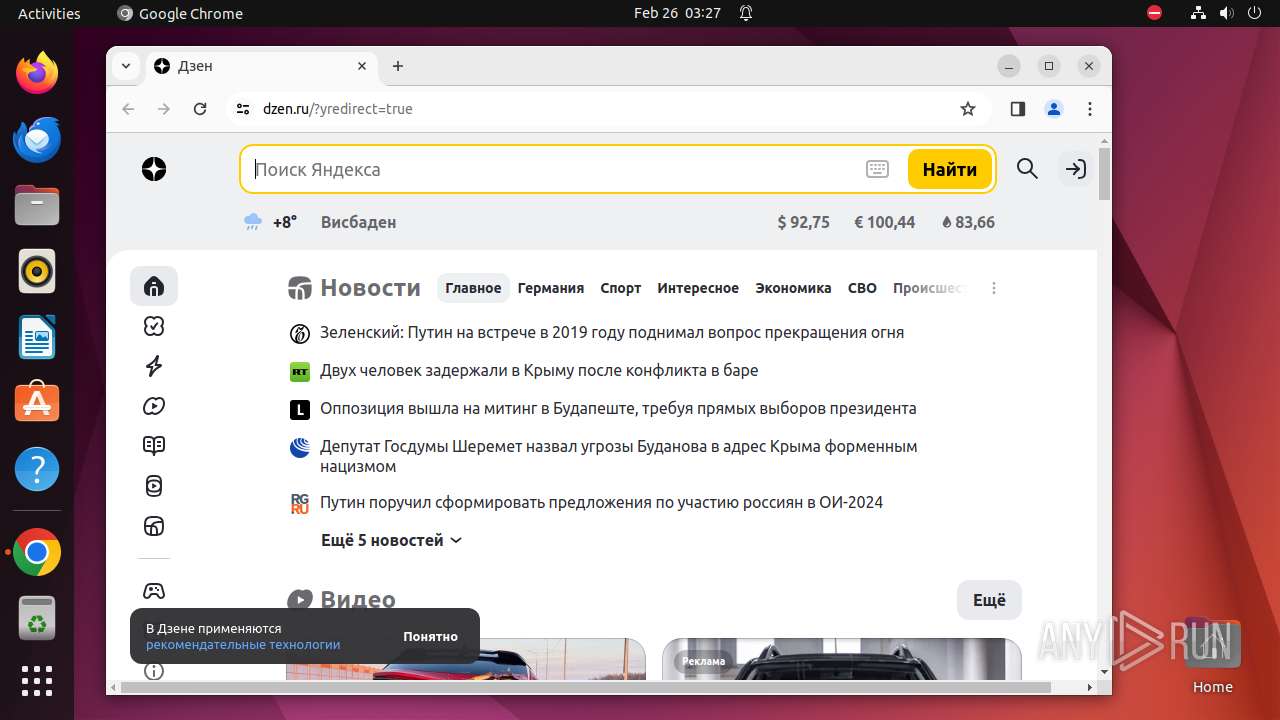Open Activities overview

point(49,13)
